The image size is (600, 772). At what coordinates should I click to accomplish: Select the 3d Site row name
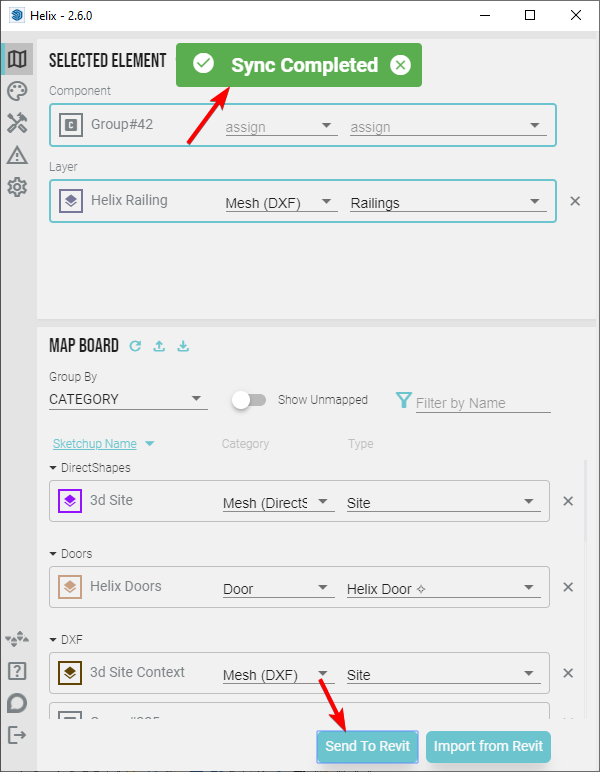click(x=111, y=500)
